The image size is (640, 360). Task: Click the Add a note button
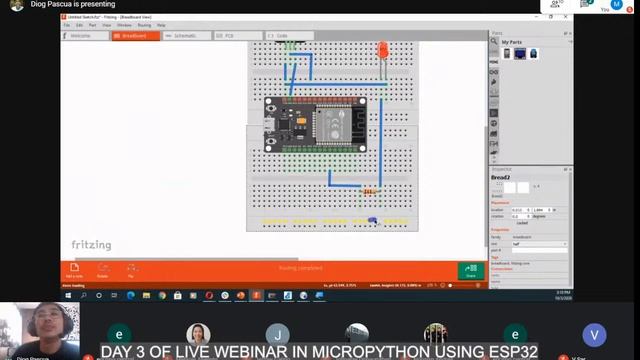click(74, 270)
